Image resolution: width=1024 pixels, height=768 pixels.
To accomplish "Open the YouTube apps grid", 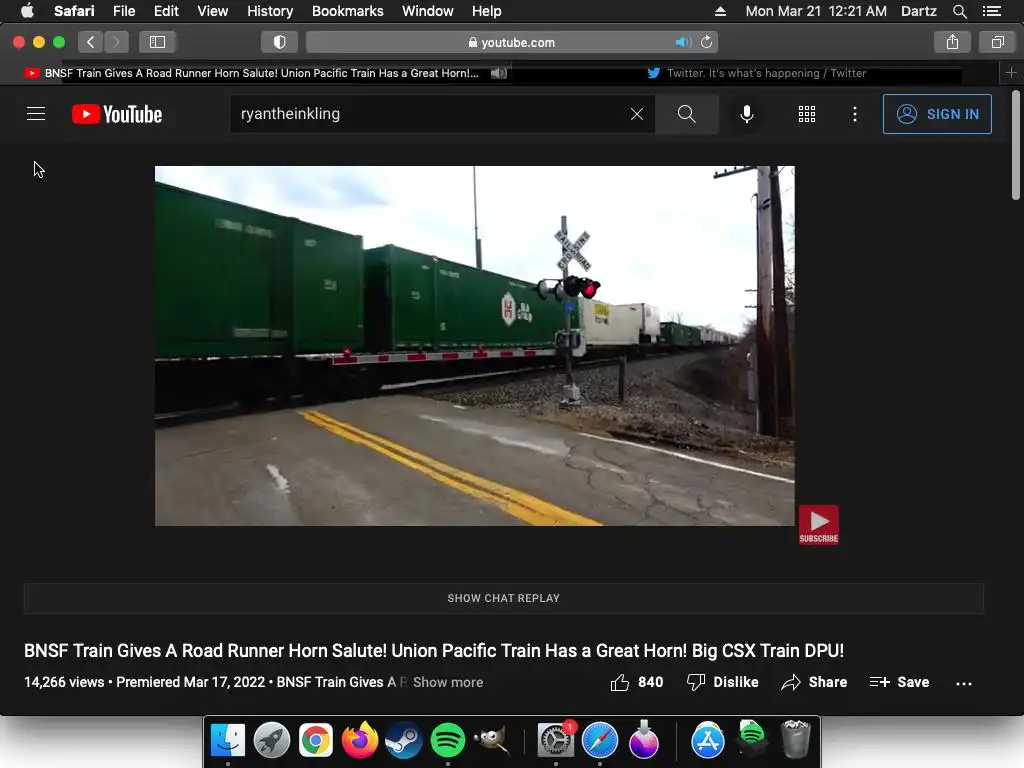I will click(807, 114).
